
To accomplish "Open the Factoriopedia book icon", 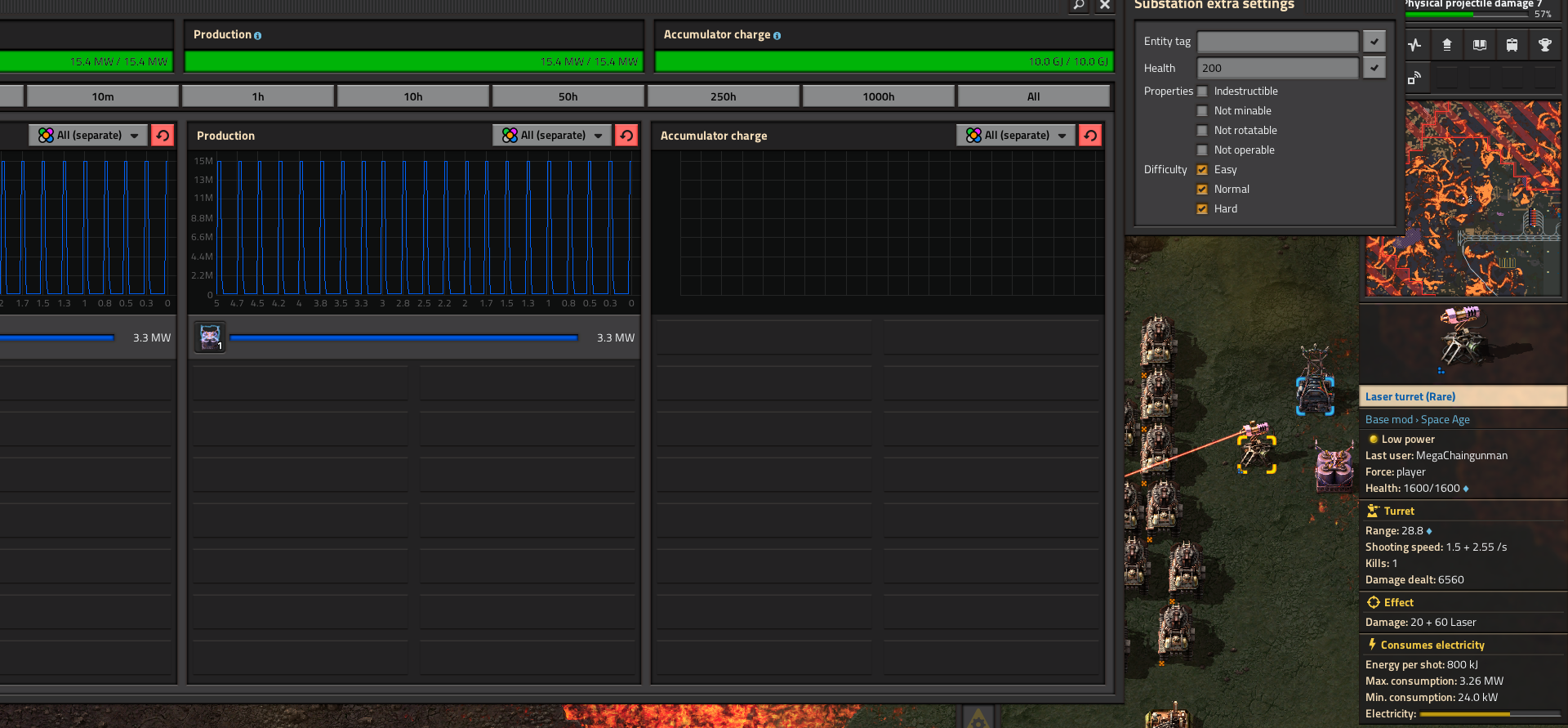I will [x=1480, y=45].
